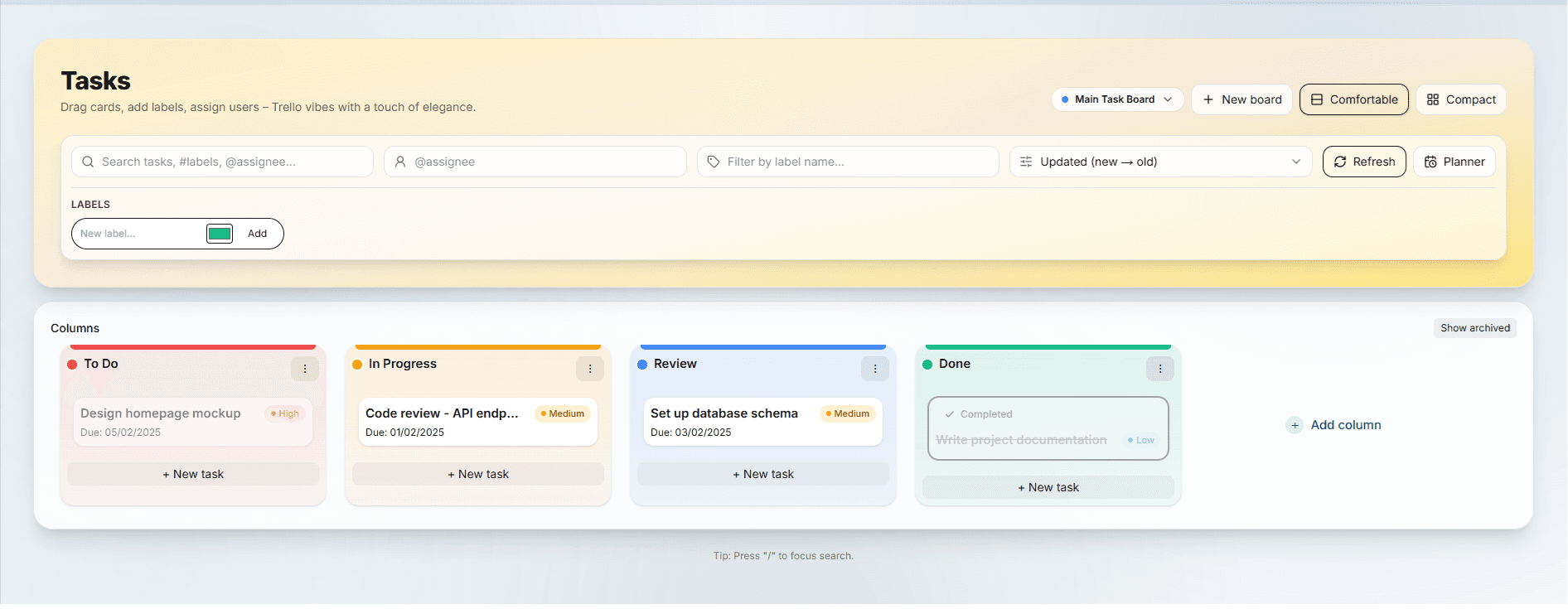Open the In Progress column three-dot menu
Viewport: 1568px width, 609px height.
tap(590, 369)
